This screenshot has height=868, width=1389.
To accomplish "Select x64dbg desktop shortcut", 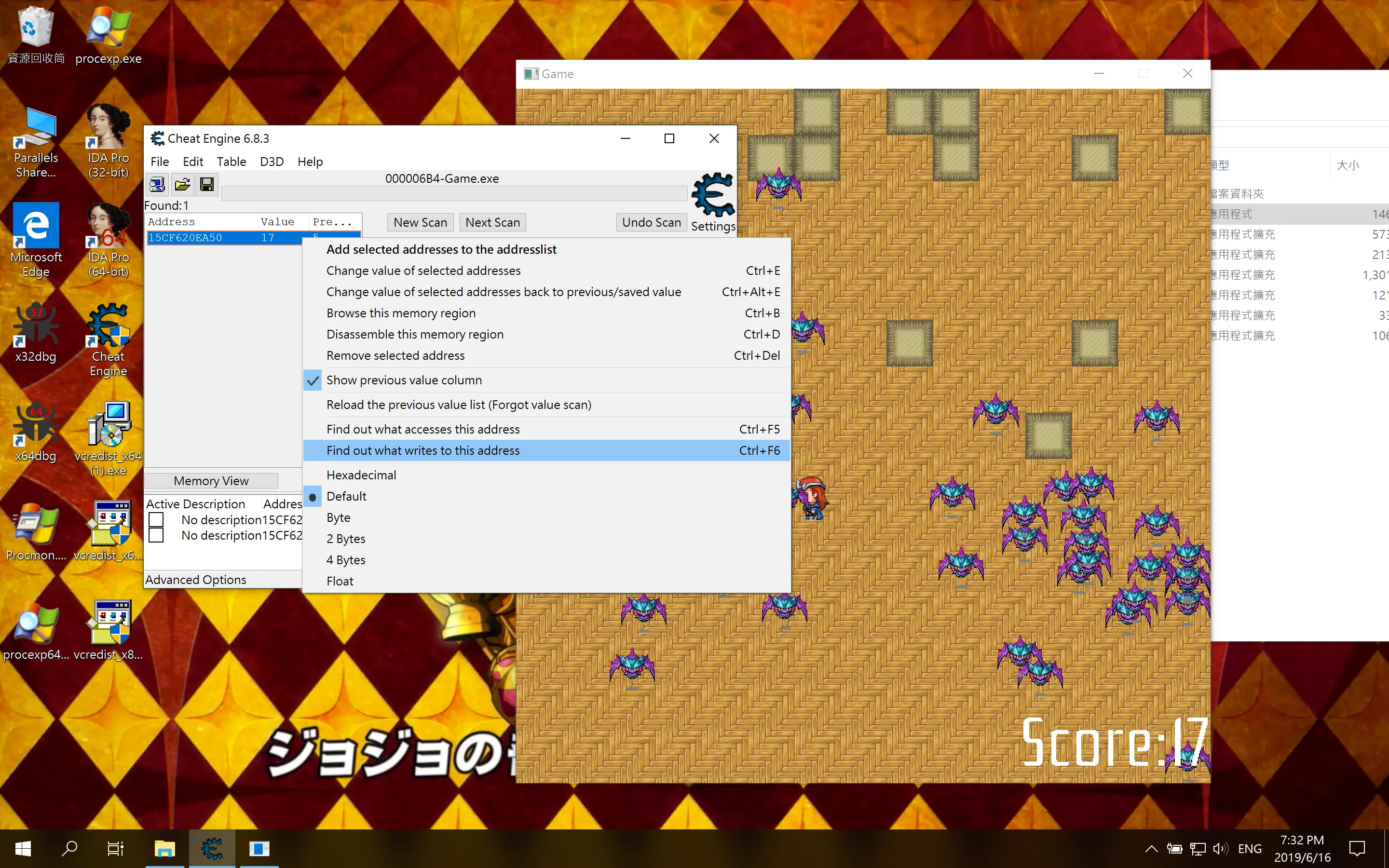I will [36, 432].
